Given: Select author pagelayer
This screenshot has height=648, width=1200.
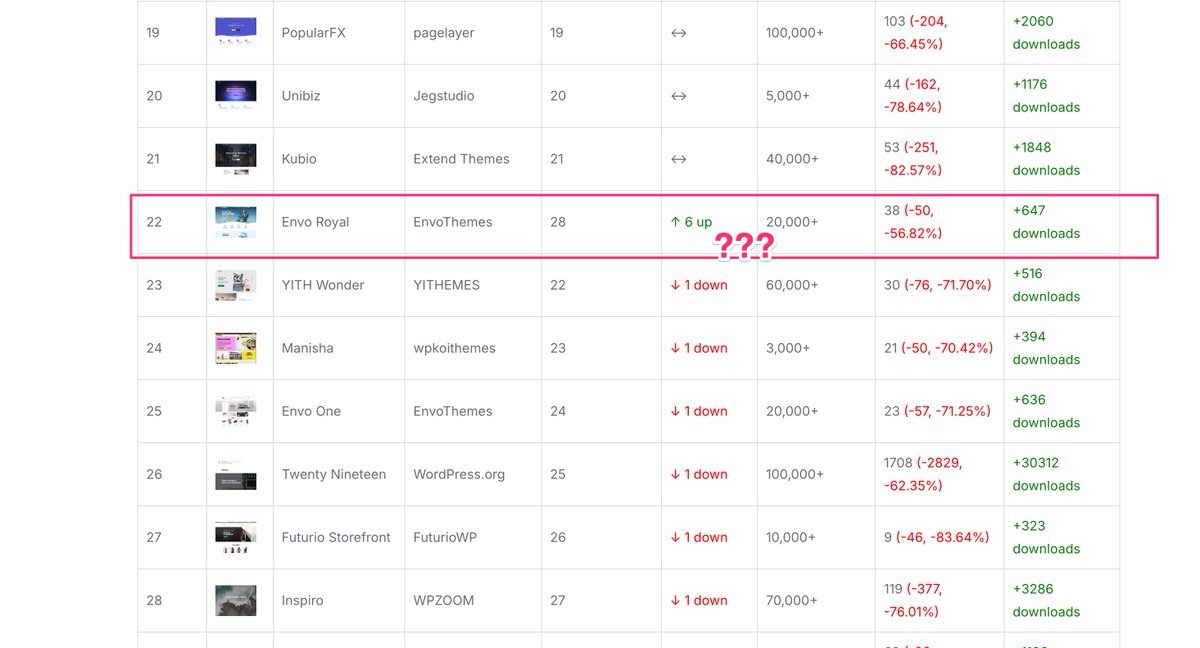Looking at the screenshot, I should (x=443, y=33).
